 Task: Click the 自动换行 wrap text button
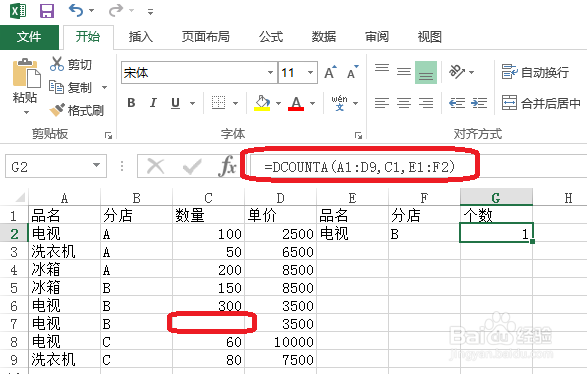535,72
